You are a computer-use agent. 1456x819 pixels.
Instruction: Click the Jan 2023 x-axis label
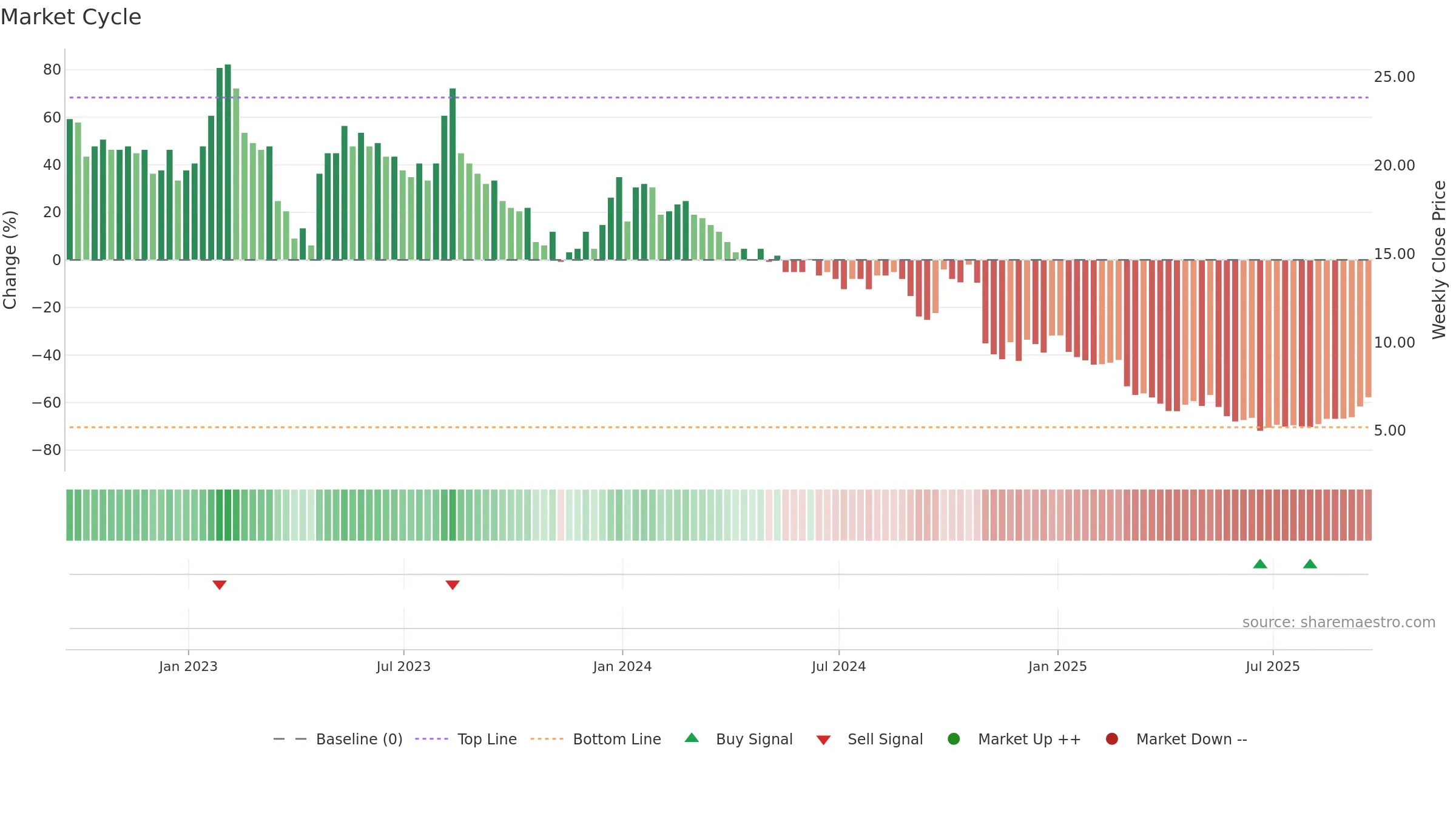pyautogui.click(x=188, y=666)
